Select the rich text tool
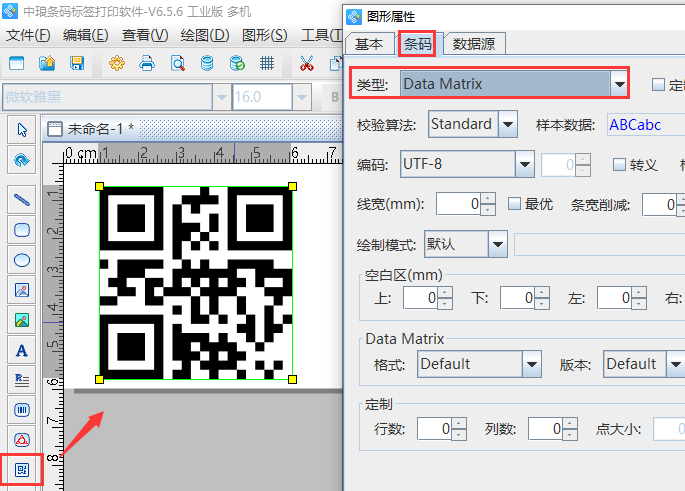The image size is (685, 491). click(x=22, y=380)
